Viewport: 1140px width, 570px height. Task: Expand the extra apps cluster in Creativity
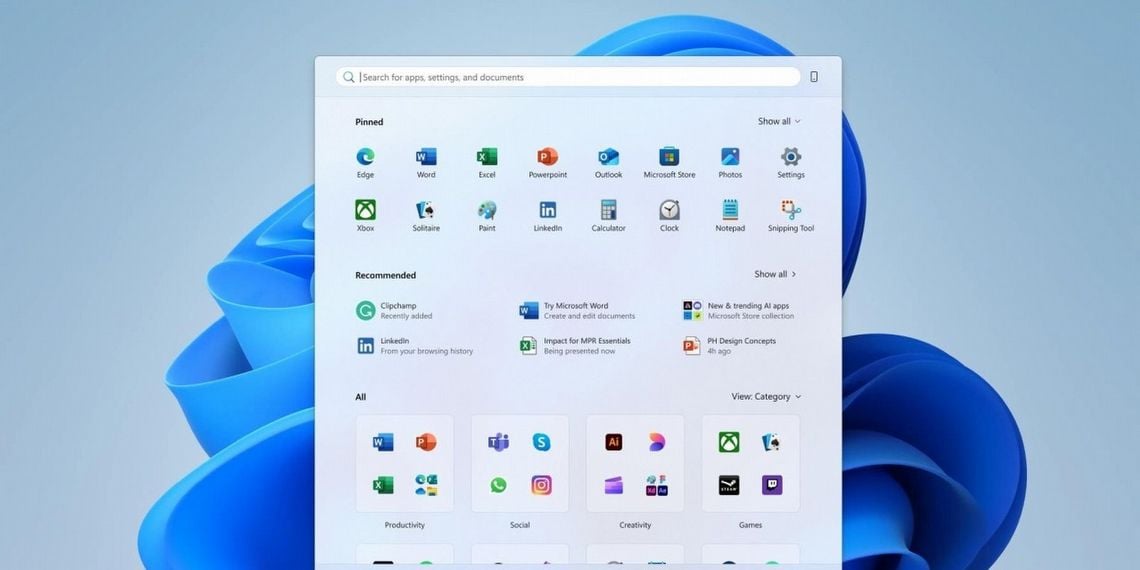tap(657, 485)
